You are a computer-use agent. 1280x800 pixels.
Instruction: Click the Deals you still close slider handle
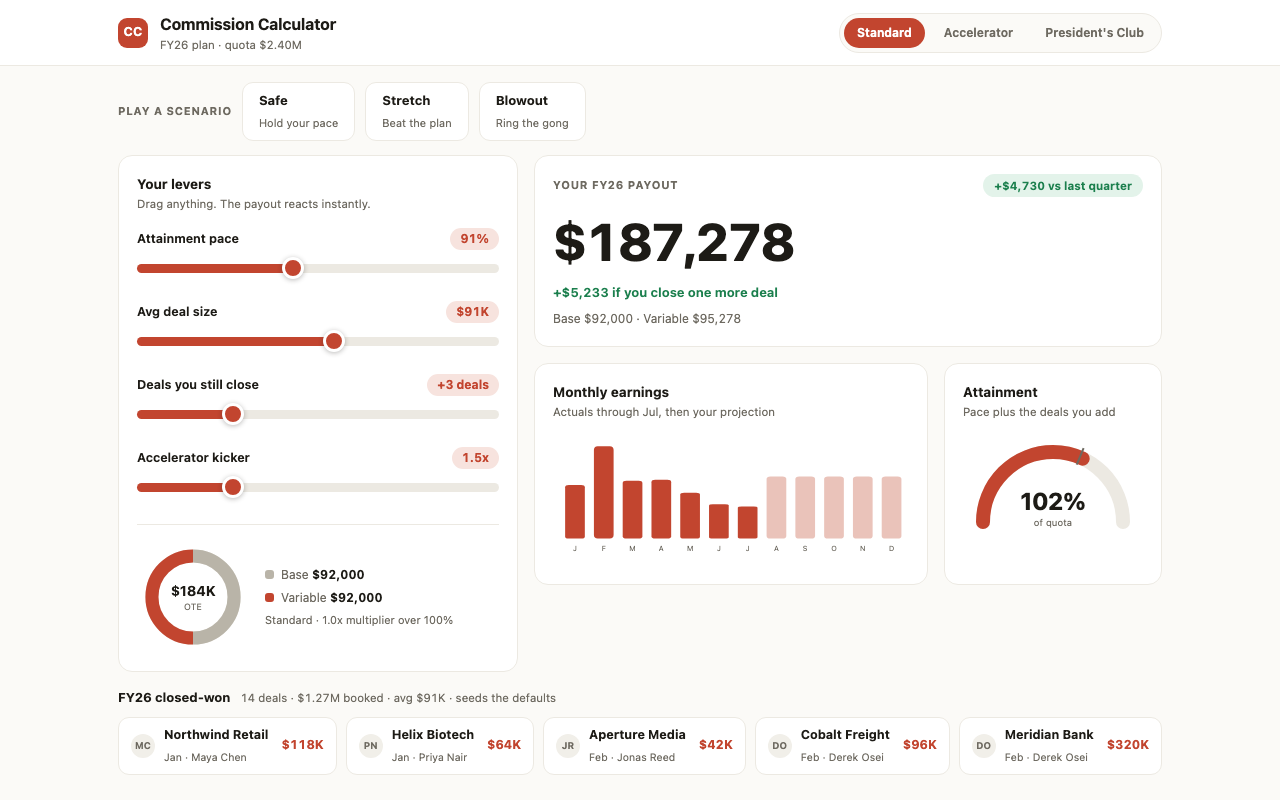click(233, 414)
